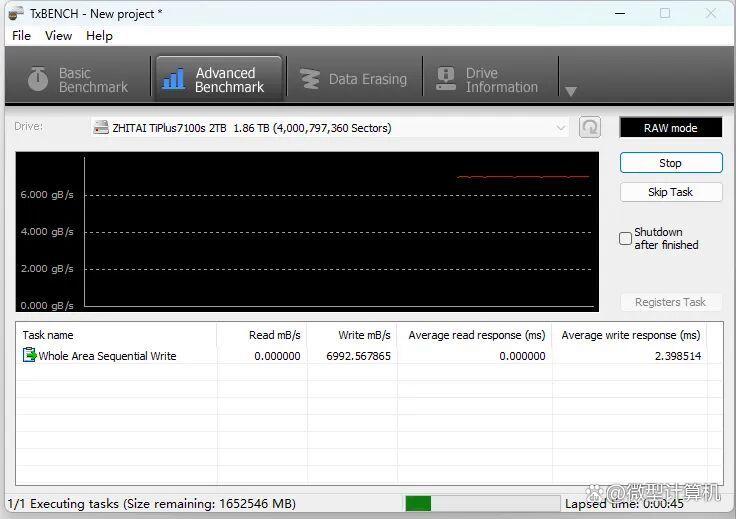The width and height of the screenshot is (736, 519).
Task: Enable Shutdown after finished checkbox
Action: coord(625,238)
